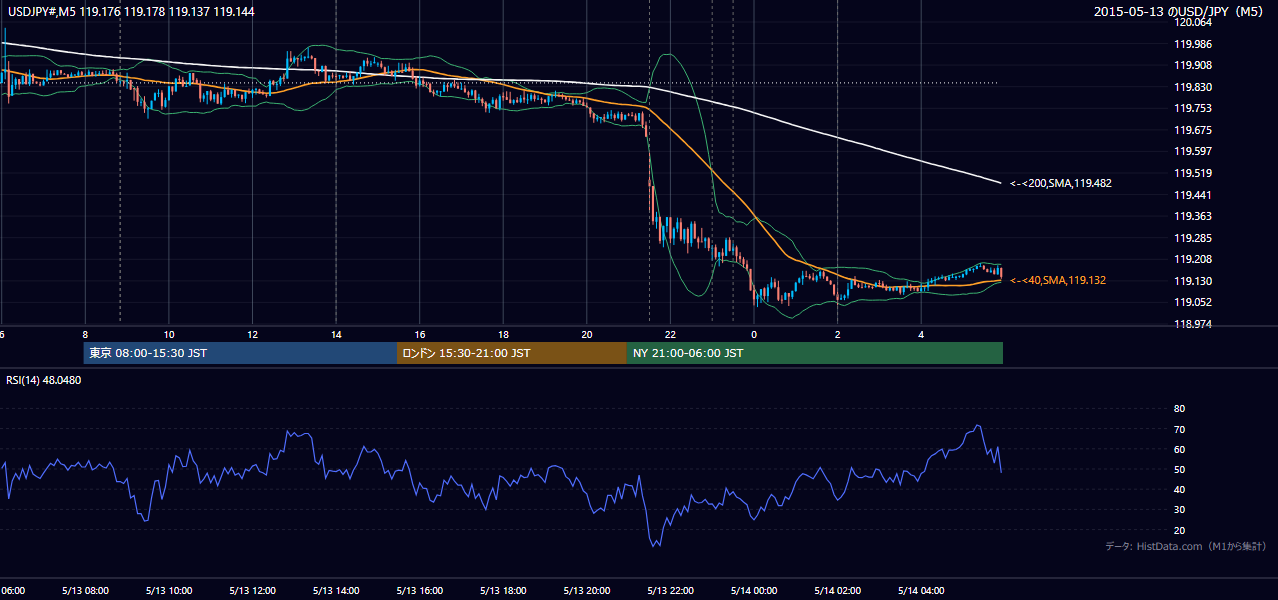Click the 30 level on RSI scale

click(x=1179, y=510)
